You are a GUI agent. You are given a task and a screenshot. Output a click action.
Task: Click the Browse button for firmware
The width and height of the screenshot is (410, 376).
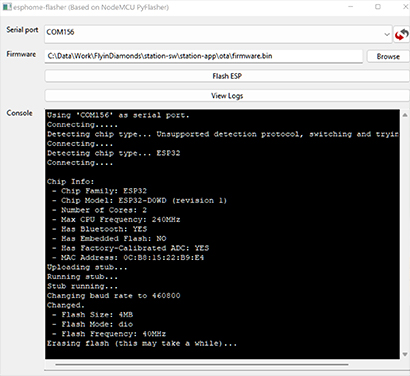point(388,56)
